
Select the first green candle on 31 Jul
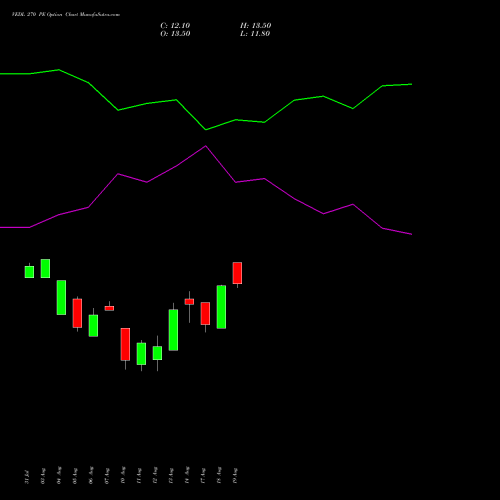(29, 272)
